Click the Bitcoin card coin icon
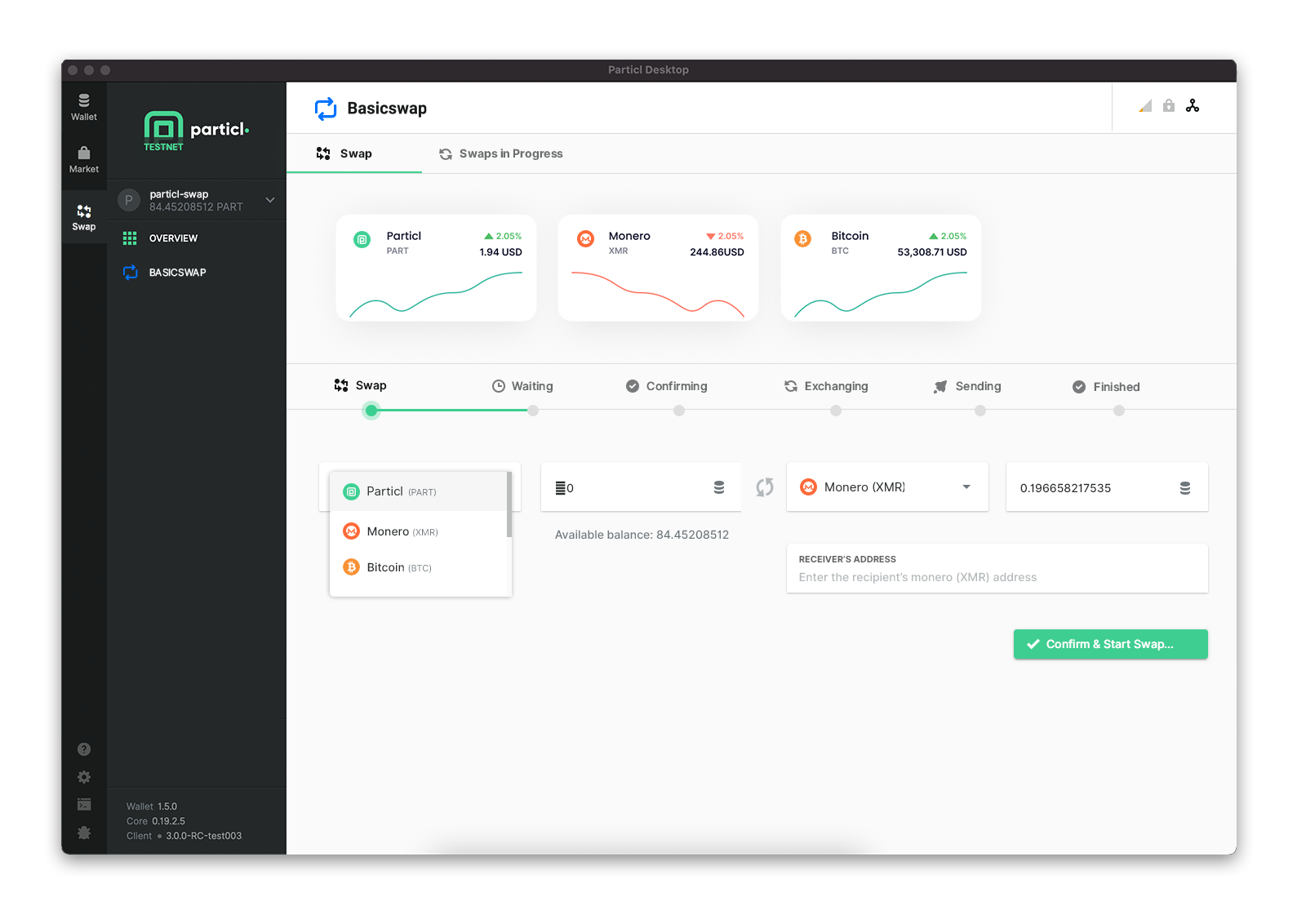1306x924 pixels. point(803,239)
